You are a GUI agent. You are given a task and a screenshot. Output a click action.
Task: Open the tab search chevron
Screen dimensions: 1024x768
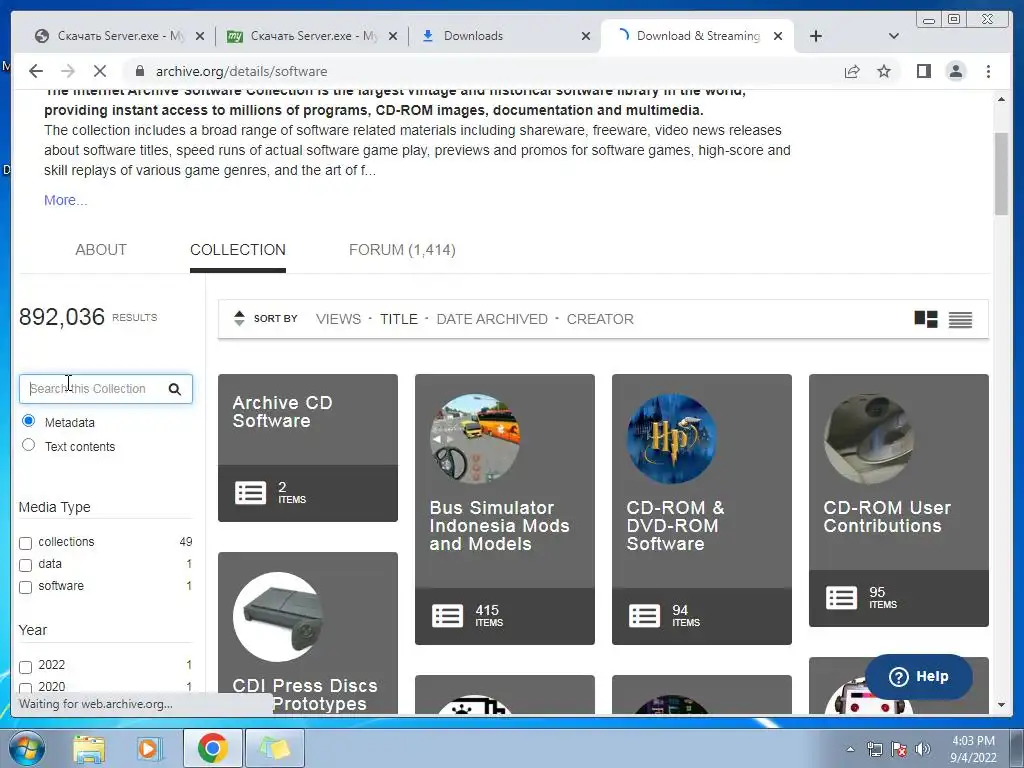coord(894,36)
